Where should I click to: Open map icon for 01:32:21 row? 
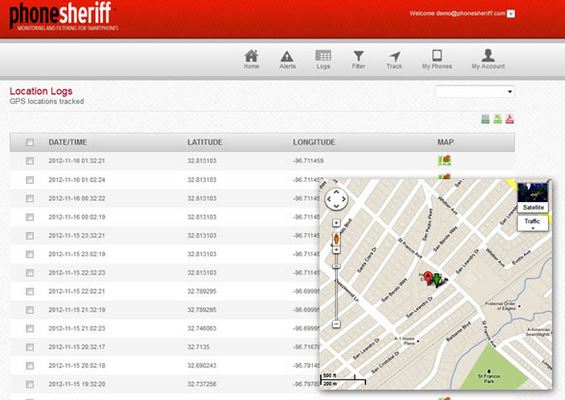(445, 160)
